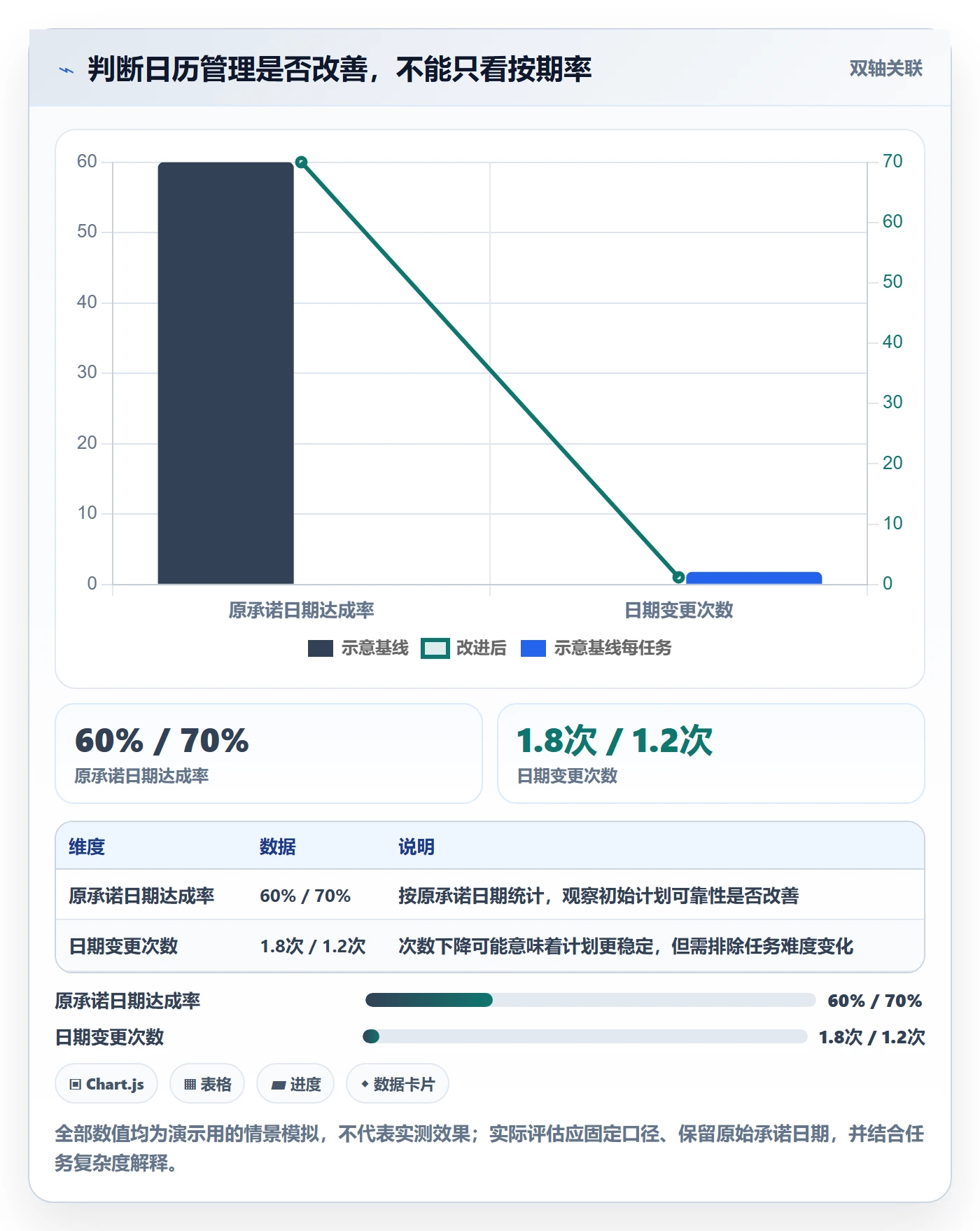The image size is (980, 1231).
Task: Click the 1.8次 / 1.2次 data card
Action: [x=711, y=753]
